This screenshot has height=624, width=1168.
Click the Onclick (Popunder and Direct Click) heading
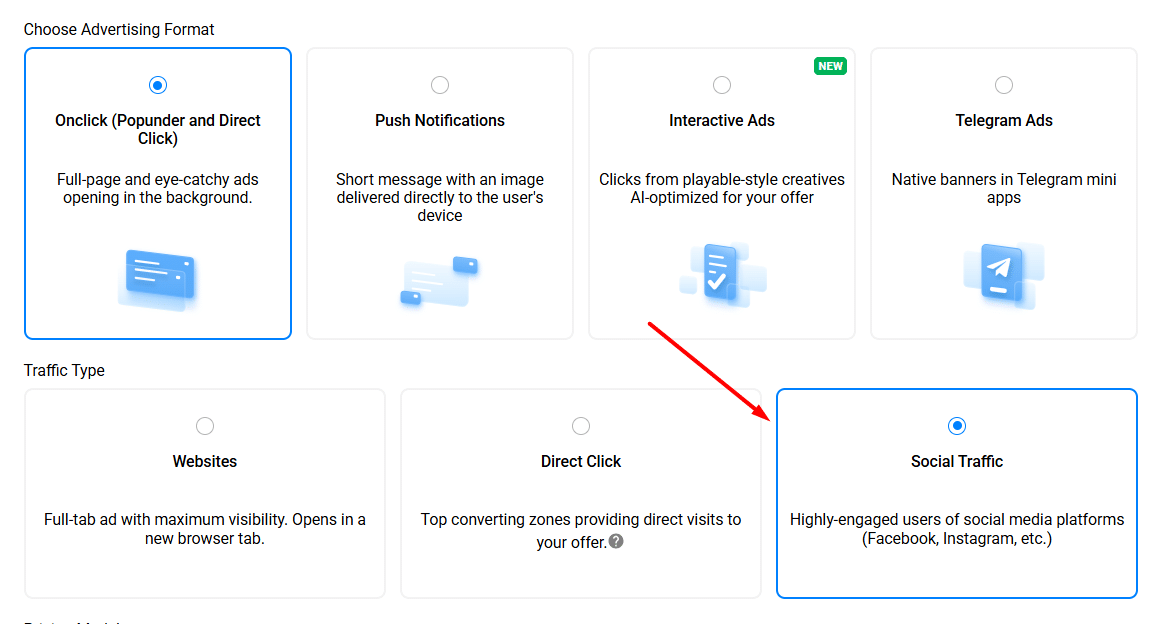(x=158, y=129)
